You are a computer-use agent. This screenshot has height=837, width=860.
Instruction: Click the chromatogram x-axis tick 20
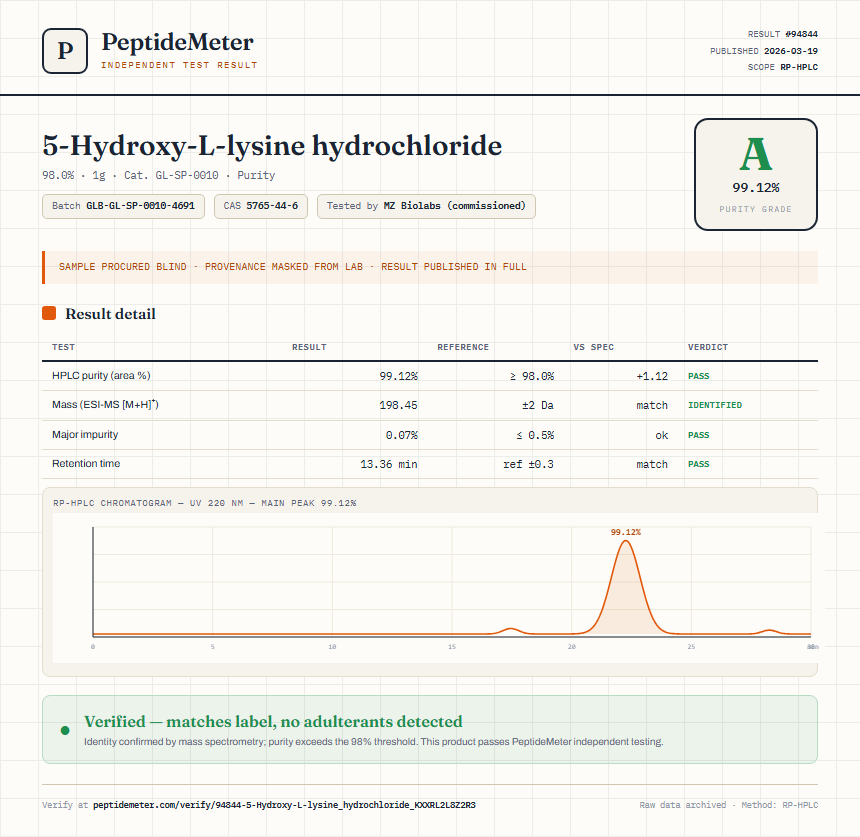pos(572,647)
